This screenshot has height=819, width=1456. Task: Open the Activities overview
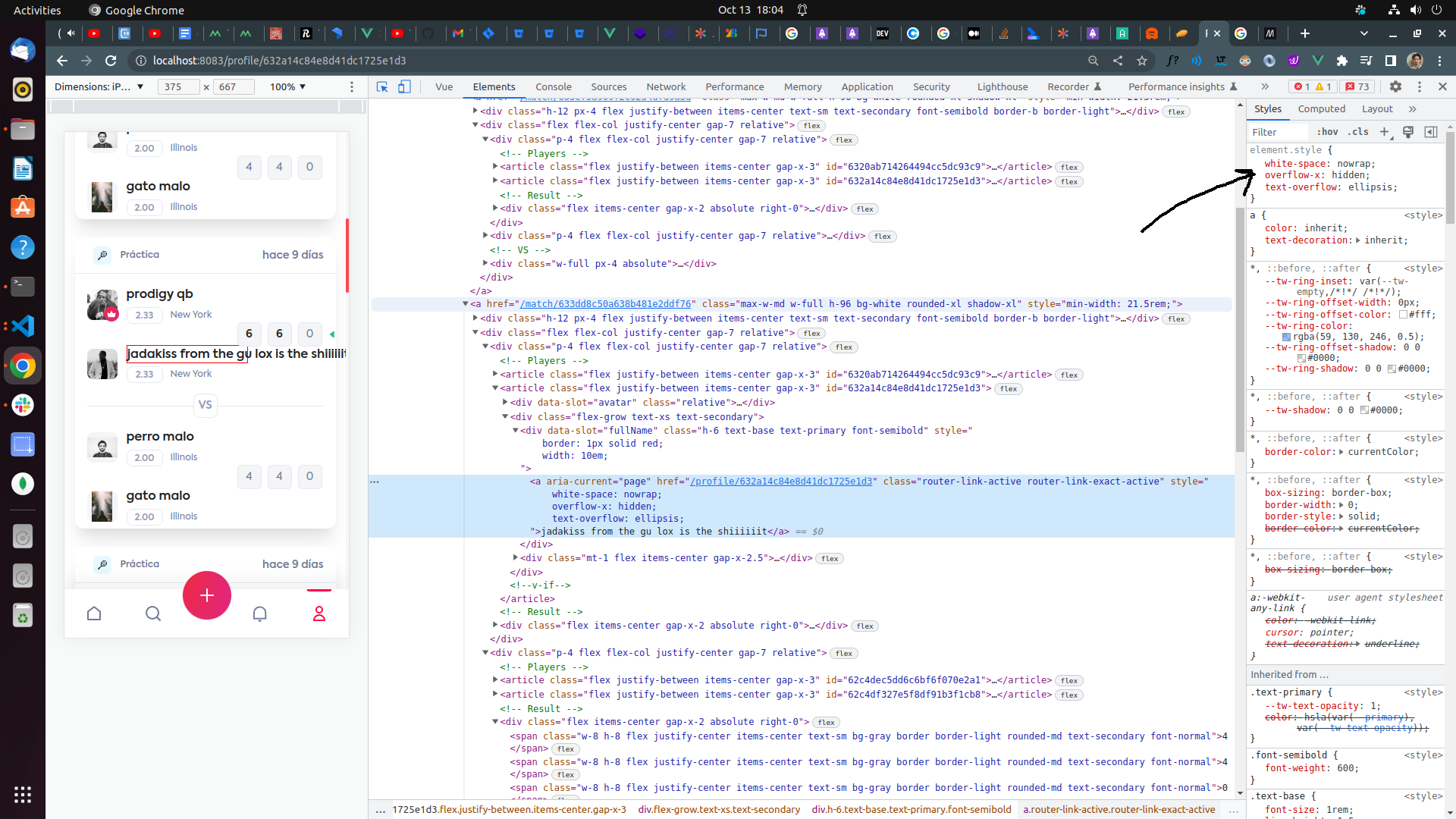pos(37,10)
